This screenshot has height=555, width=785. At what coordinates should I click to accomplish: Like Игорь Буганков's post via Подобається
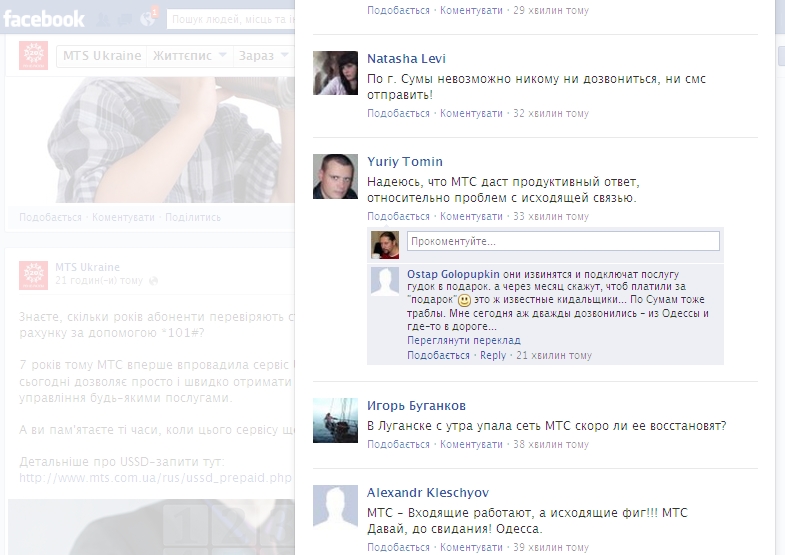[x=398, y=444]
